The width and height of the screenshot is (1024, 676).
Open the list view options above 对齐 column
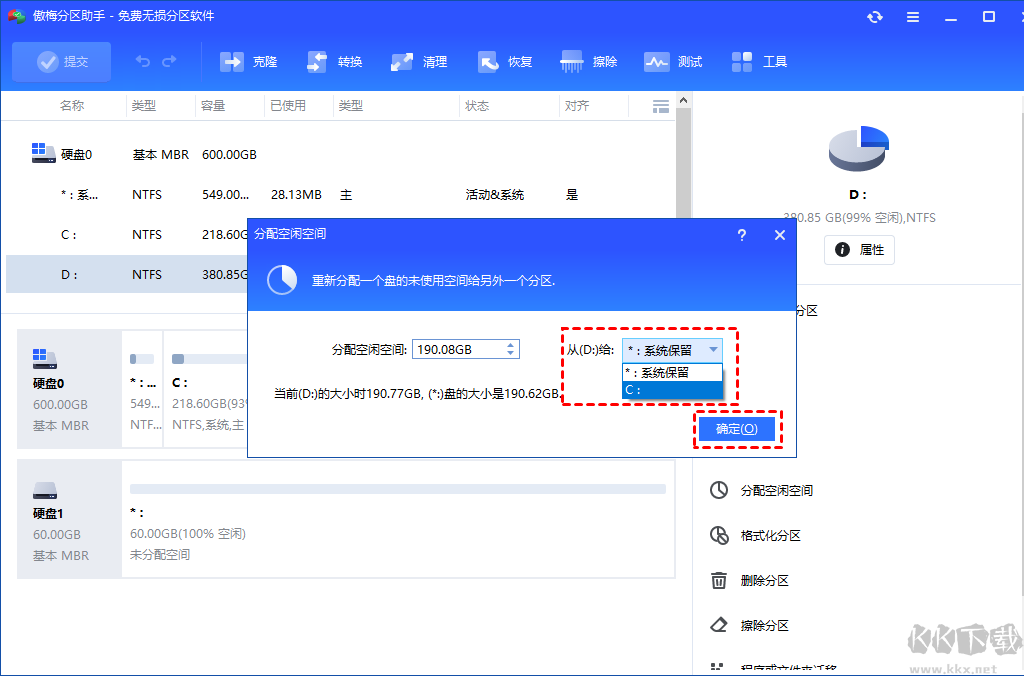(x=660, y=105)
